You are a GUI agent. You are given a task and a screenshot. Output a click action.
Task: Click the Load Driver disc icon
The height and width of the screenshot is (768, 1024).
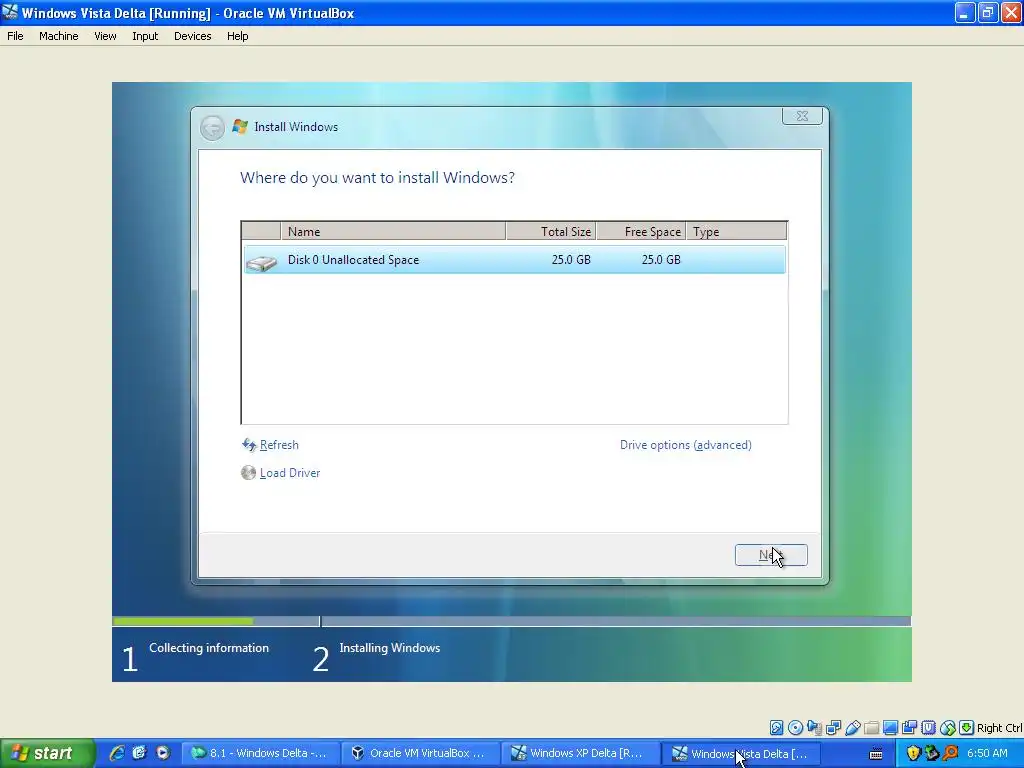click(248, 473)
